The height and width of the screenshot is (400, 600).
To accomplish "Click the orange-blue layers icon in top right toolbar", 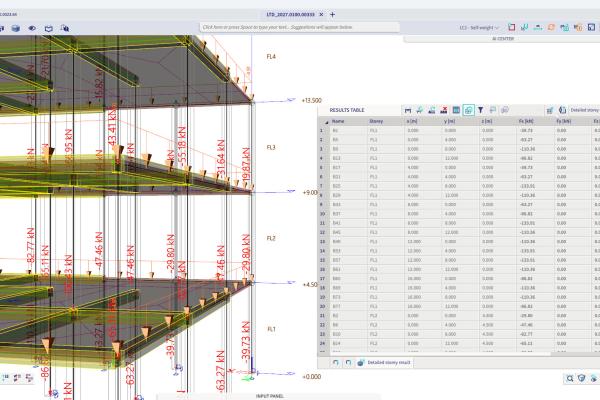I will pyautogui.click(x=578, y=27).
